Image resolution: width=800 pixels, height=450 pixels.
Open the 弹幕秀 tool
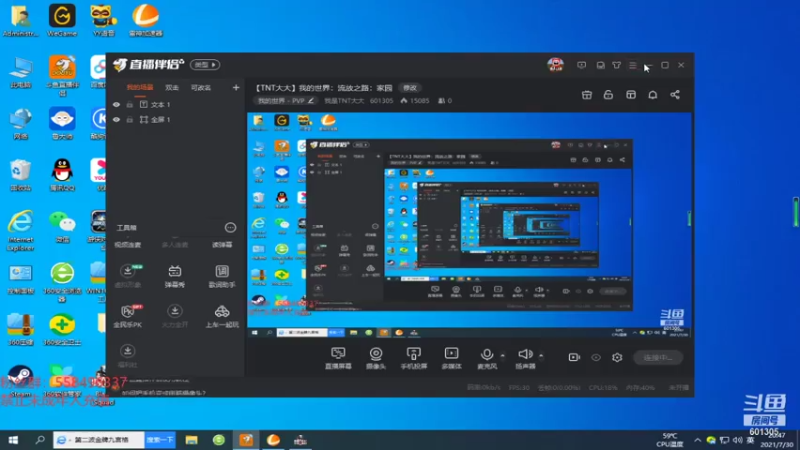click(174, 276)
